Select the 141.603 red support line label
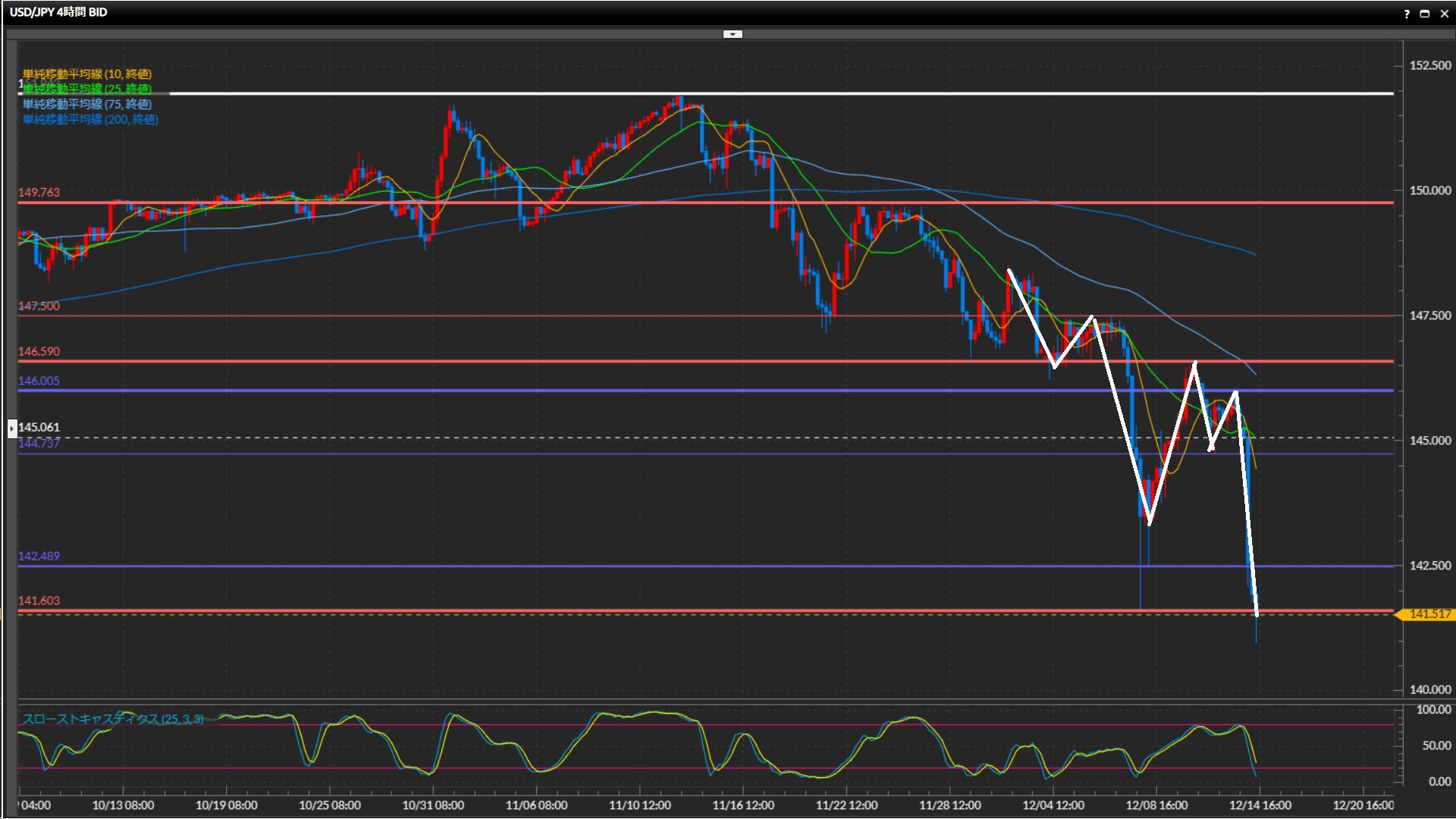 (39, 601)
